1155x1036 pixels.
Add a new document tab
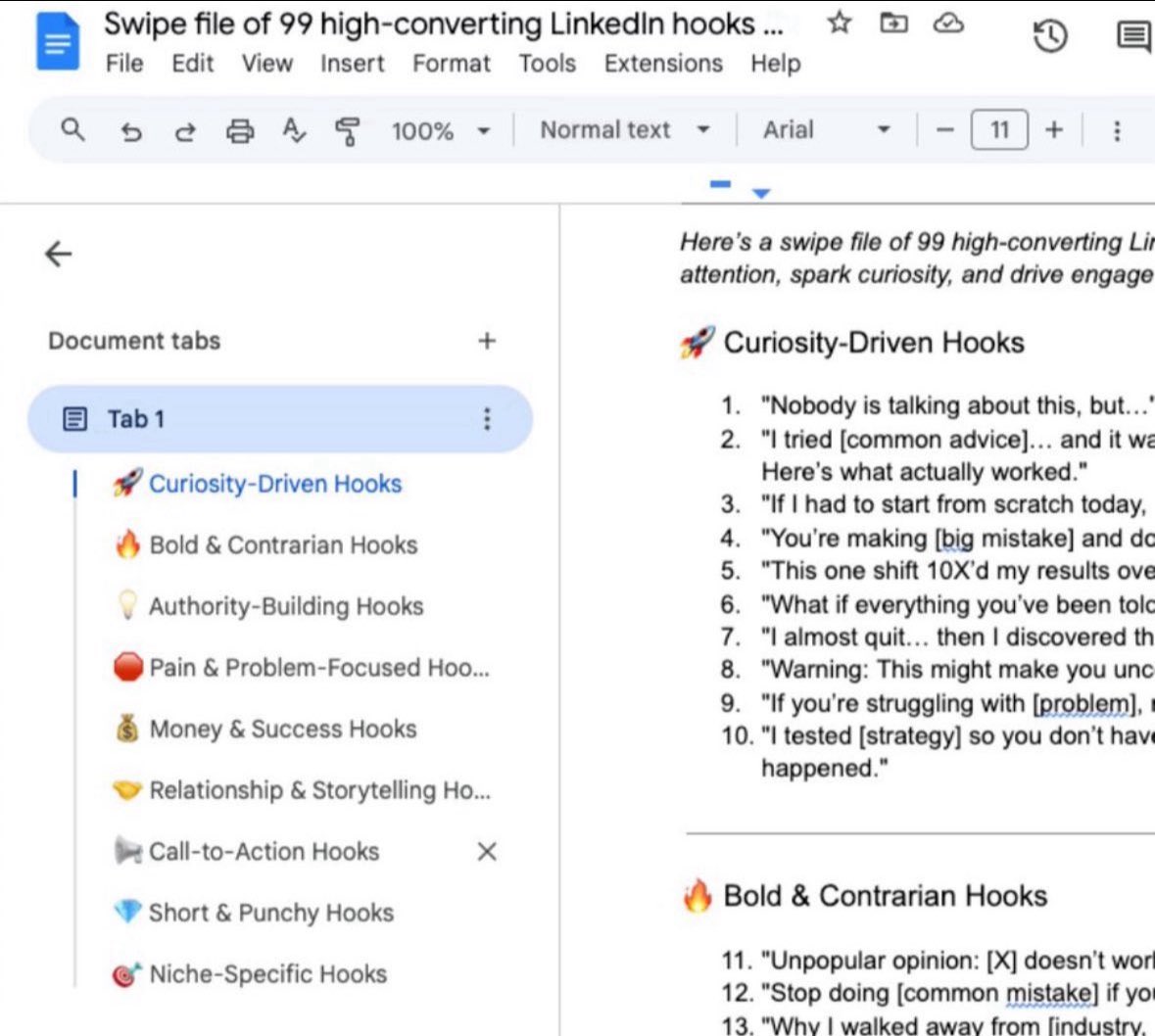tap(487, 341)
